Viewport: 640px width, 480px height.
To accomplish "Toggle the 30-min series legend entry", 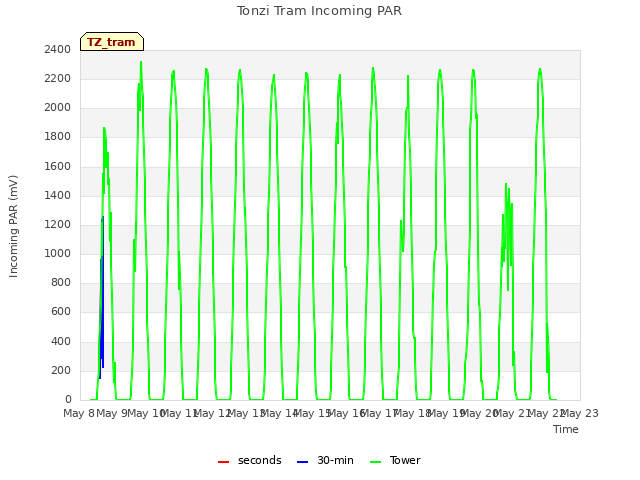I will click(x=325, y=460).
